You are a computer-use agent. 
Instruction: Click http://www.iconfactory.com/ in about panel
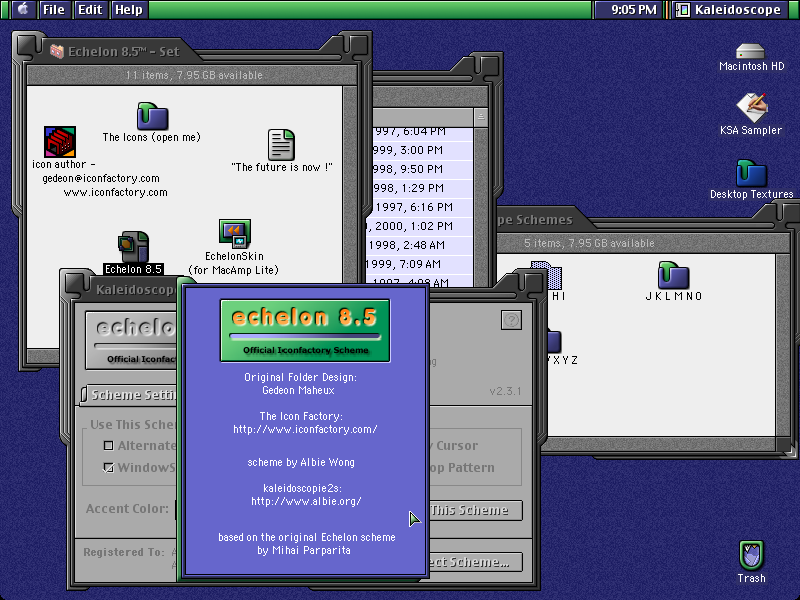pyautogui.click(x=305, y=429)
